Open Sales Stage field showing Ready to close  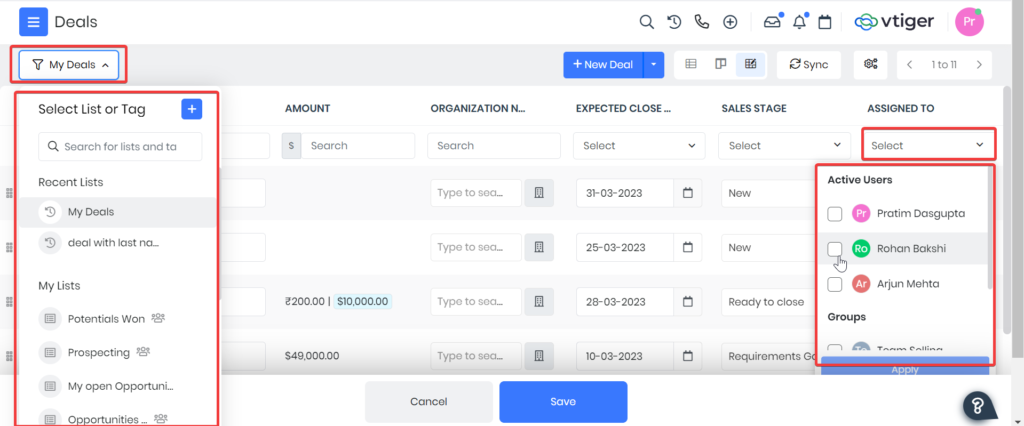pos(768,302)
